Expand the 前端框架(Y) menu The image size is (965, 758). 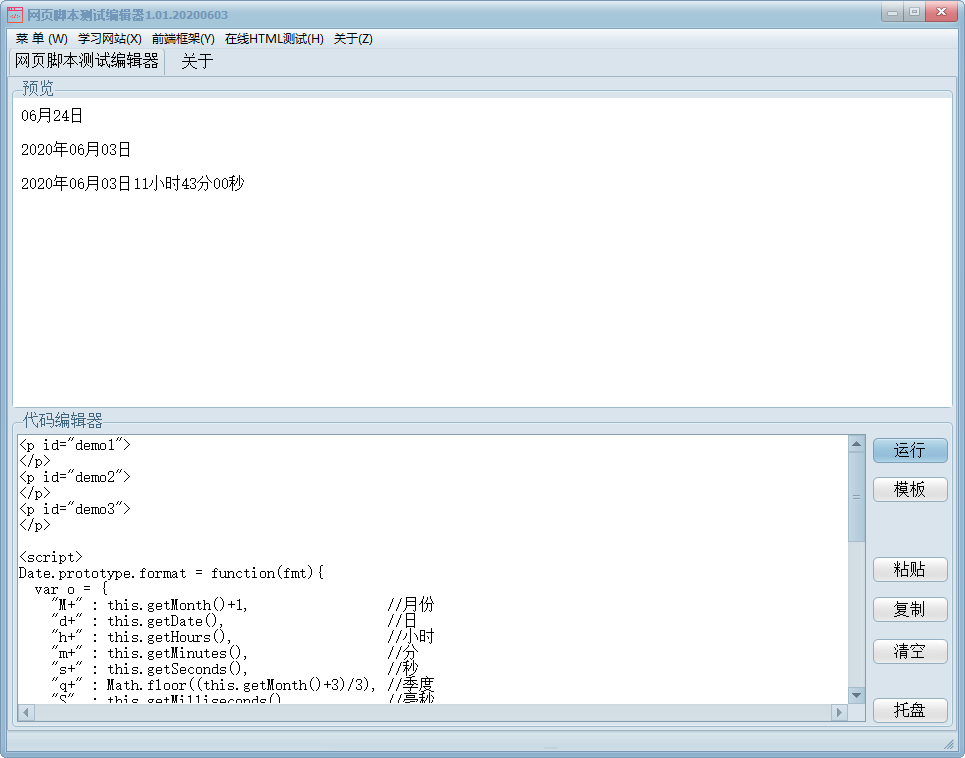(183, 39)
